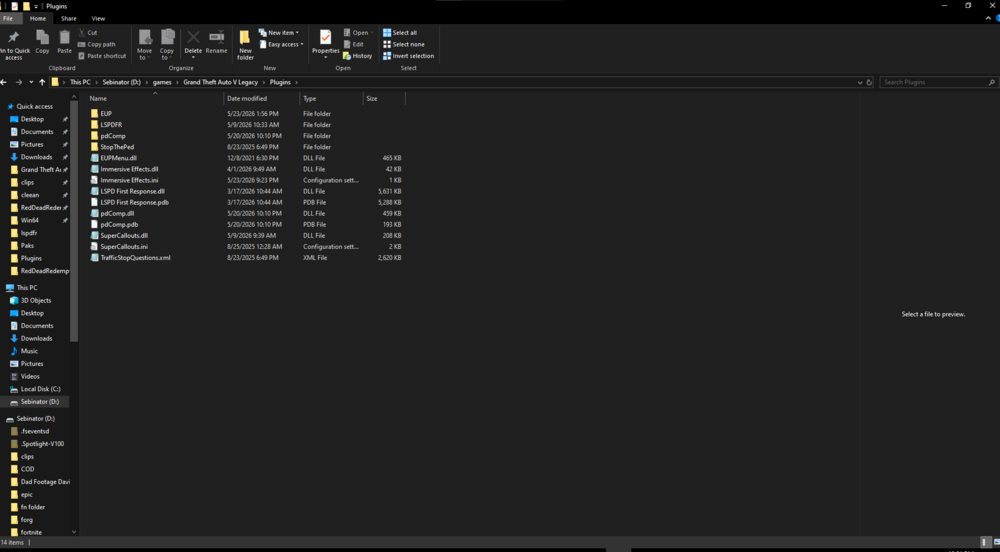
Task: Click Select all in the ribbon
Action: [x=400, y=33]
